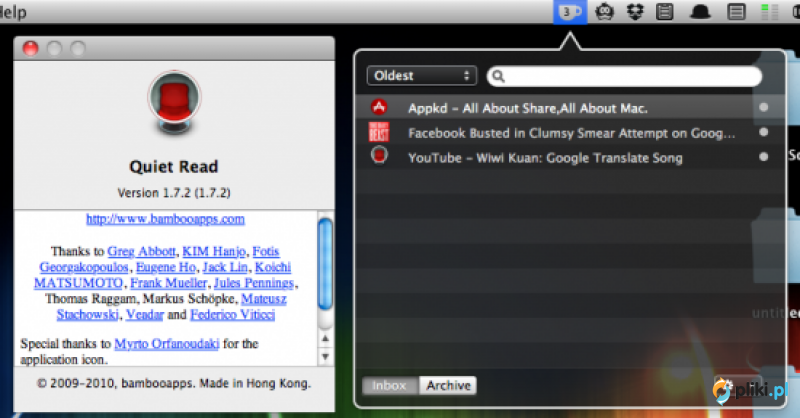Toggle read dot for Appkd item
800x418 pixels.
(763, 107)
